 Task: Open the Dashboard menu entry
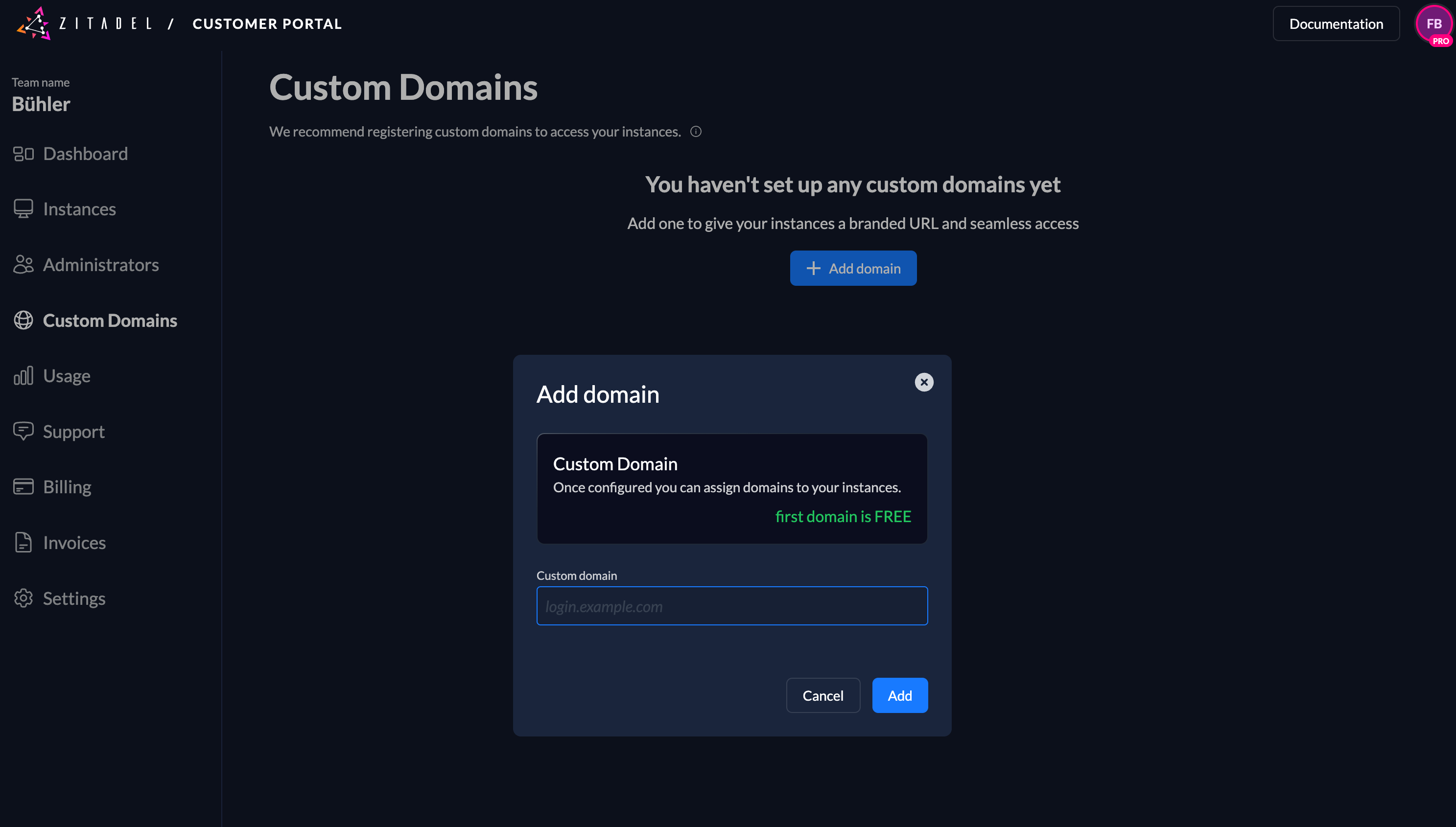click(x=85, y=153)
